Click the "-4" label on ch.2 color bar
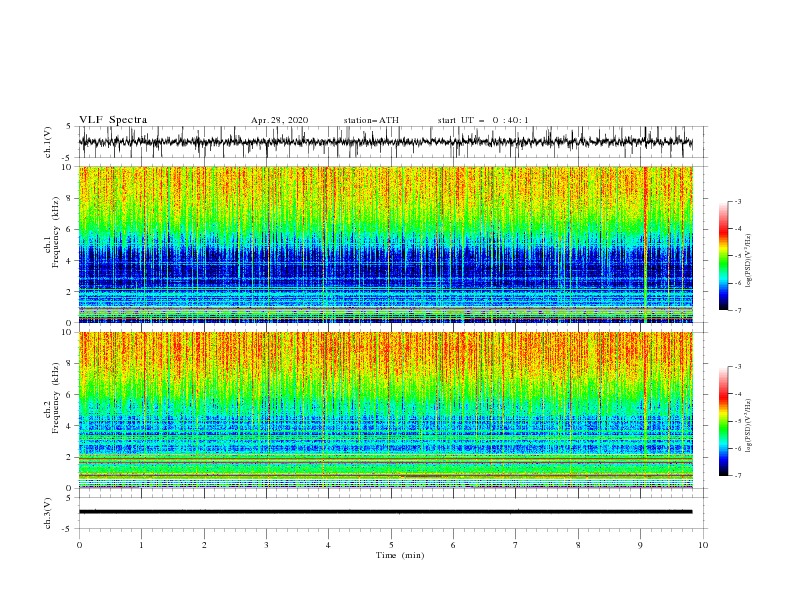792x612 pixels. coord(737,394)
